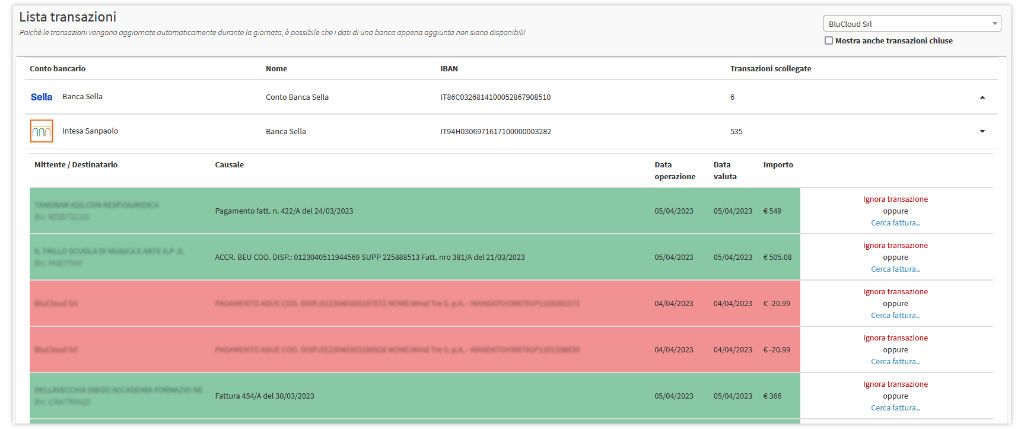Viewport: 1024px width, 429px height.
Task: Click the Causale column header
Action: [x=229, y=165]
